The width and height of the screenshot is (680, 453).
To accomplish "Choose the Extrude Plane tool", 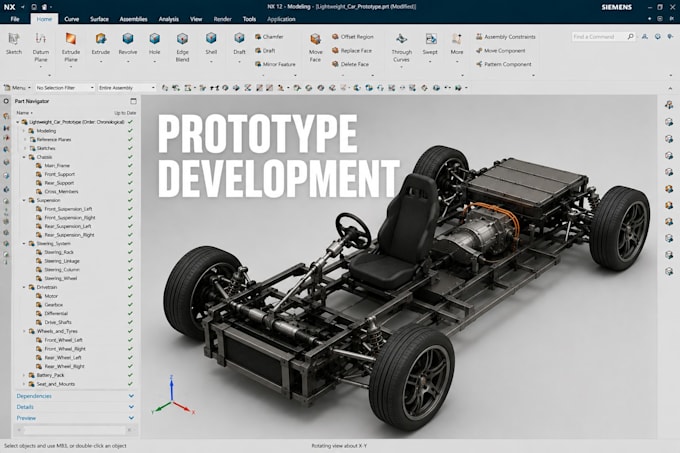I will (71, 47).
